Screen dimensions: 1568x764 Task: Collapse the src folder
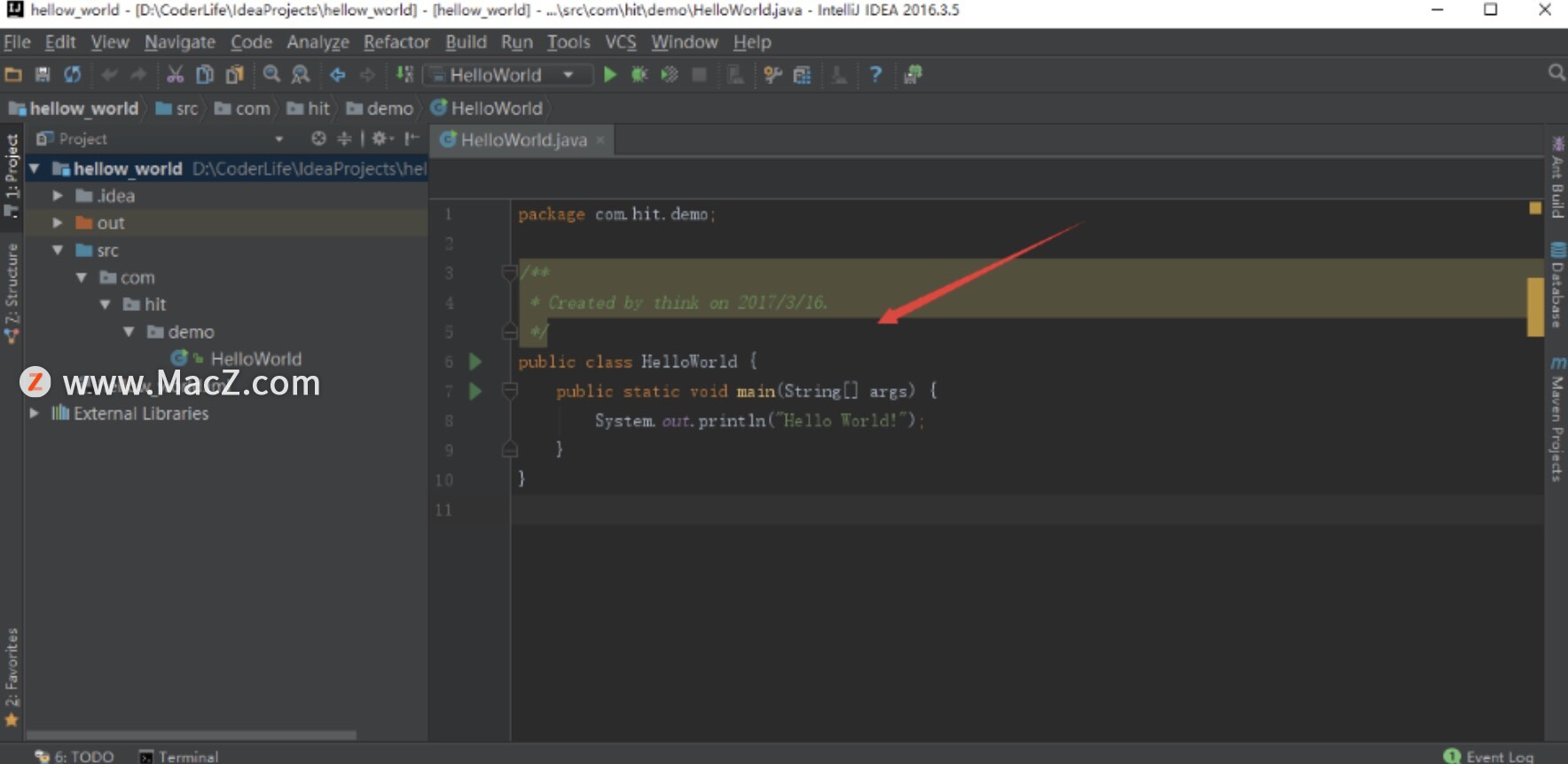click(x=58, y=250)
